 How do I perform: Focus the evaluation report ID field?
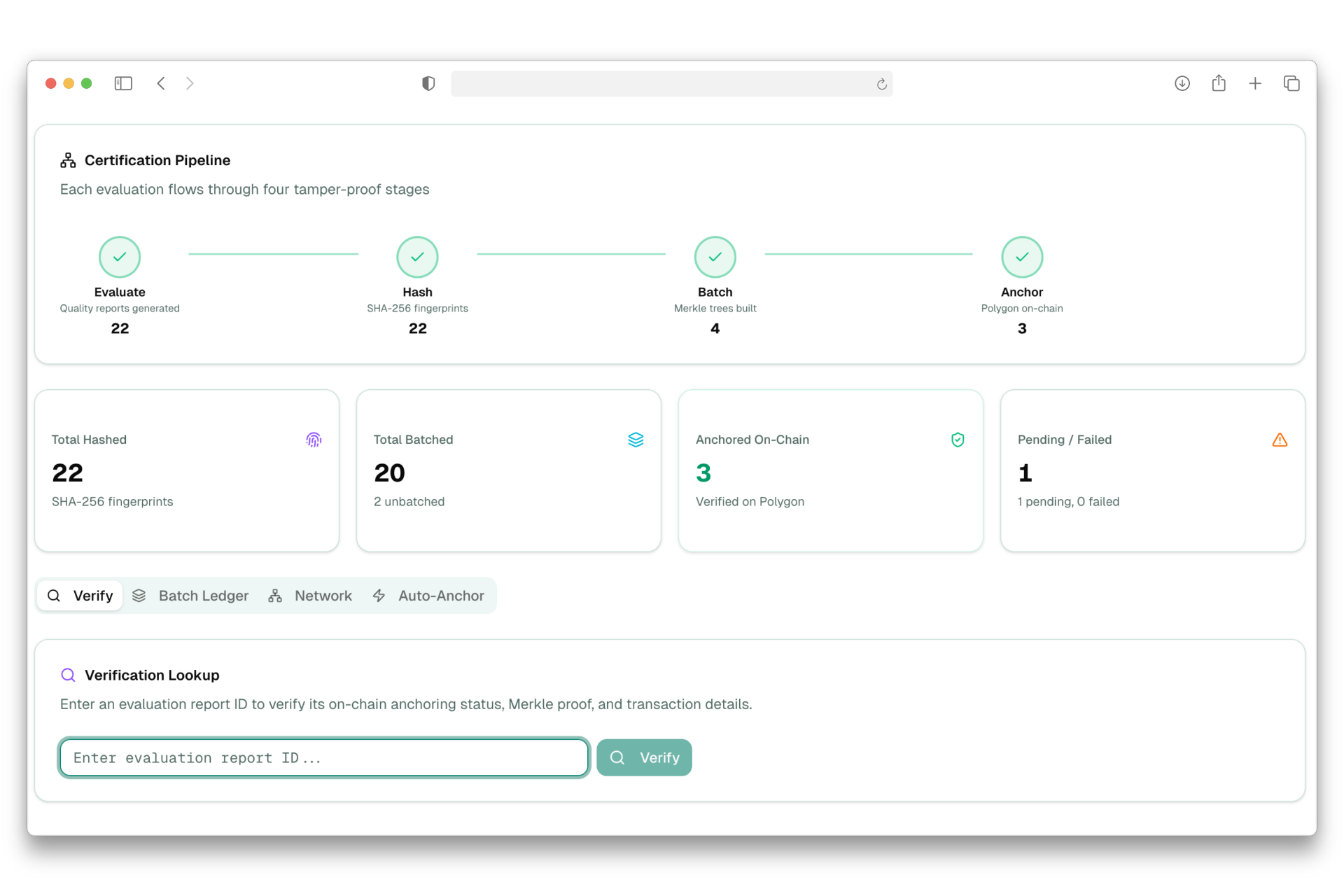pos(323,757)
